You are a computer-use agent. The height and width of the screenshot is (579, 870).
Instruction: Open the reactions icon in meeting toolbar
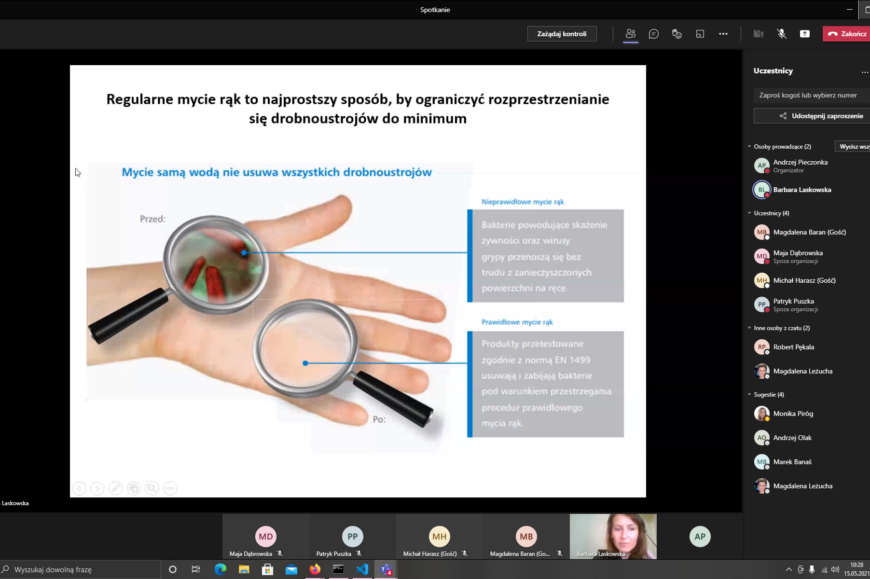coord(676,34)
